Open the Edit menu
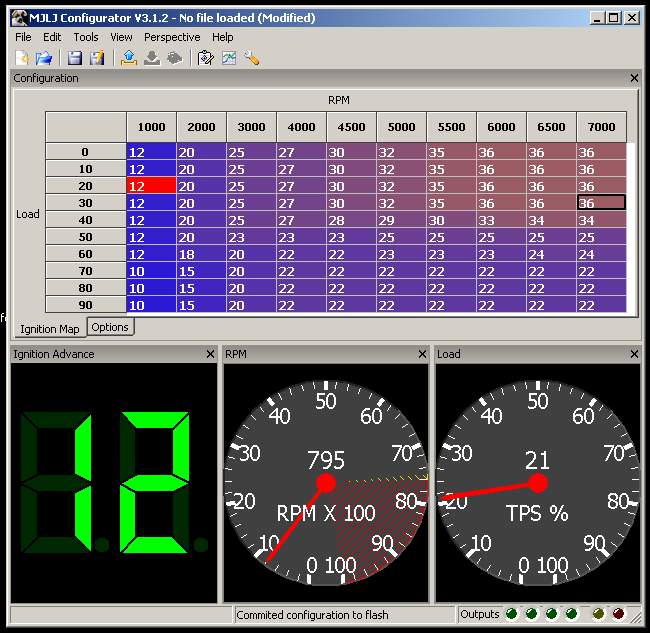This screenshot has width=650, height=633. click(52, 37)
